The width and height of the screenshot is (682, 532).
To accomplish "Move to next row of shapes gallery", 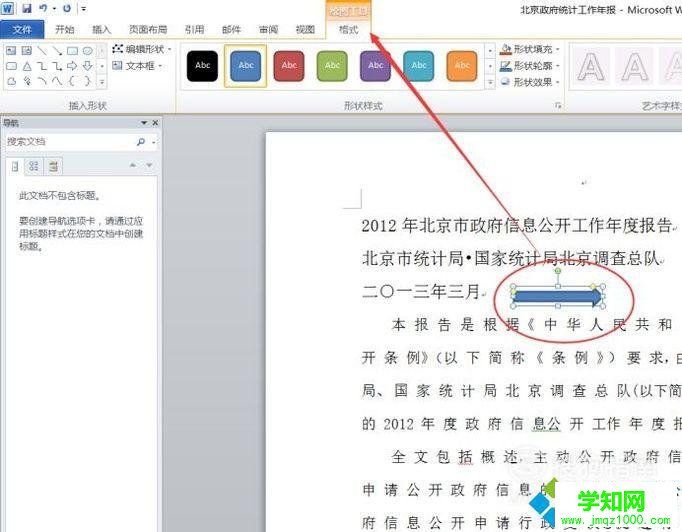I will (101, 67).
